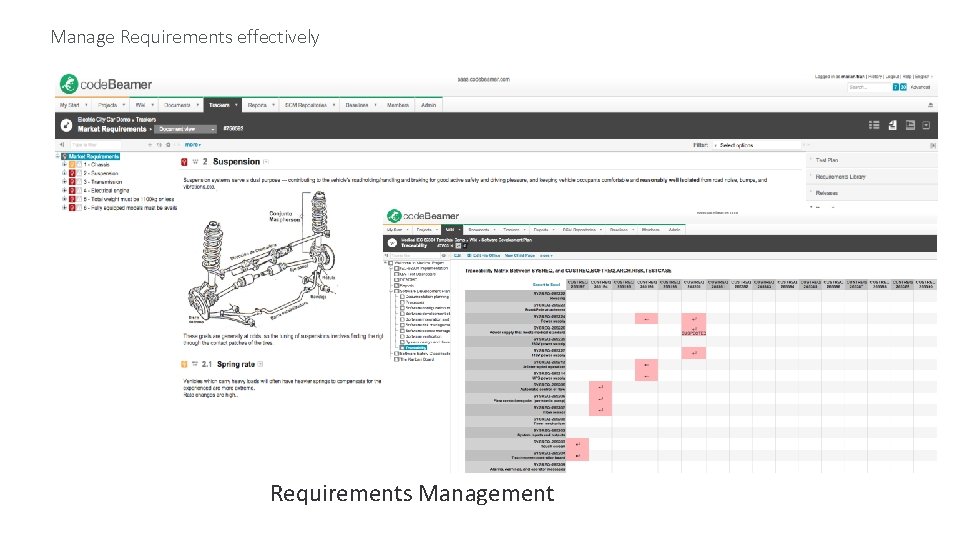Click the Logout link
The width and height of the screenshot is (960, 540).
coord(893,77)
